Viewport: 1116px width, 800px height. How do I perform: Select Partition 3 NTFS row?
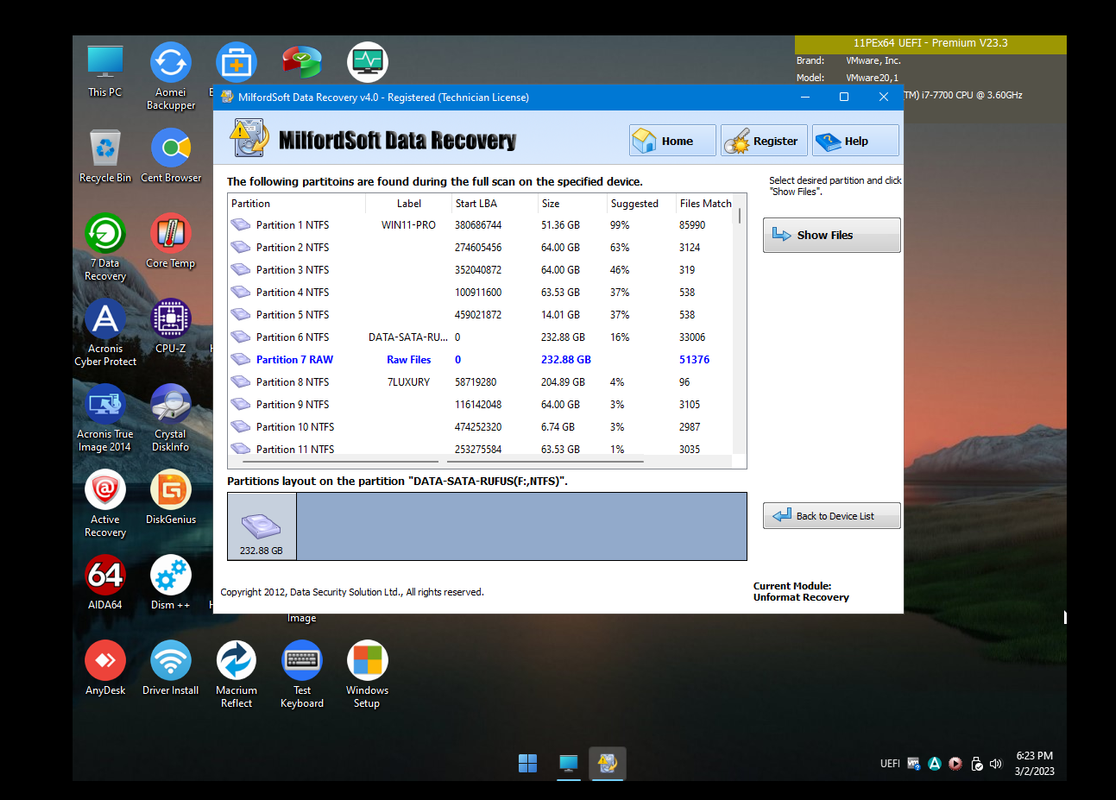[x=480, y=270]
